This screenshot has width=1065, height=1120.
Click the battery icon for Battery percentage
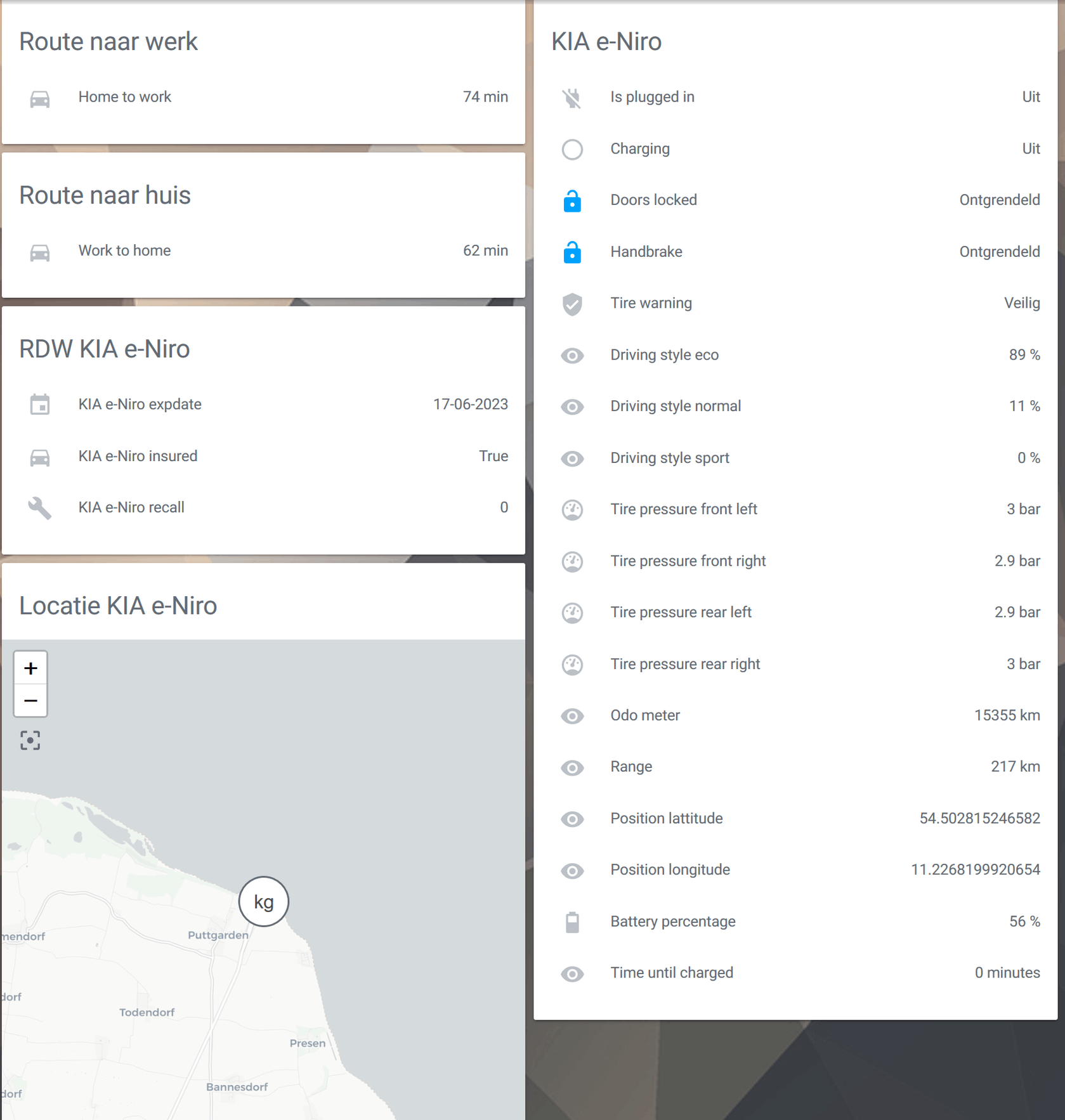tap(572, 922)
